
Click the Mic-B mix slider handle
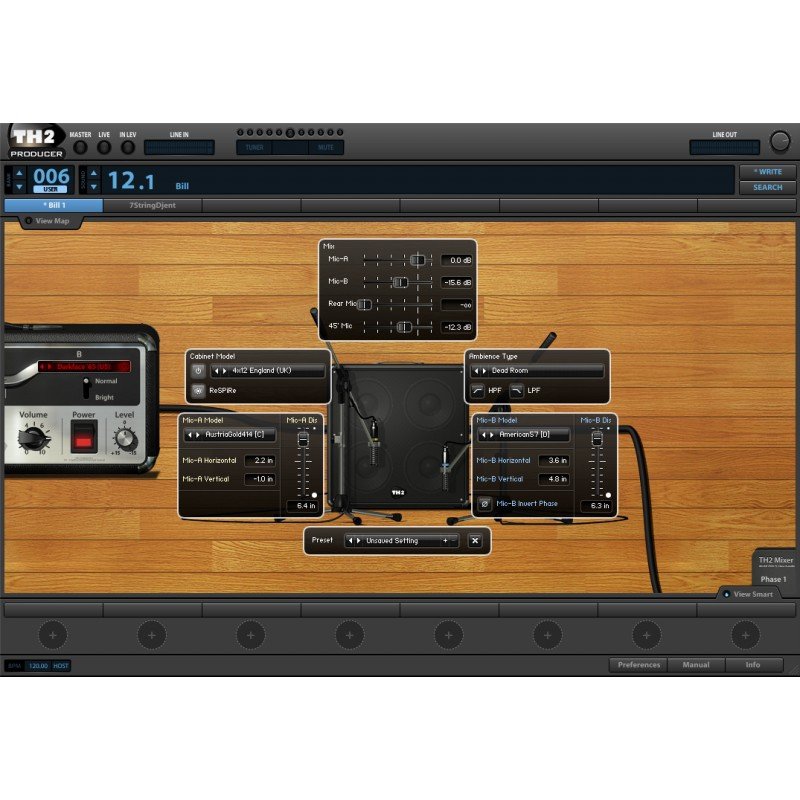401,282
